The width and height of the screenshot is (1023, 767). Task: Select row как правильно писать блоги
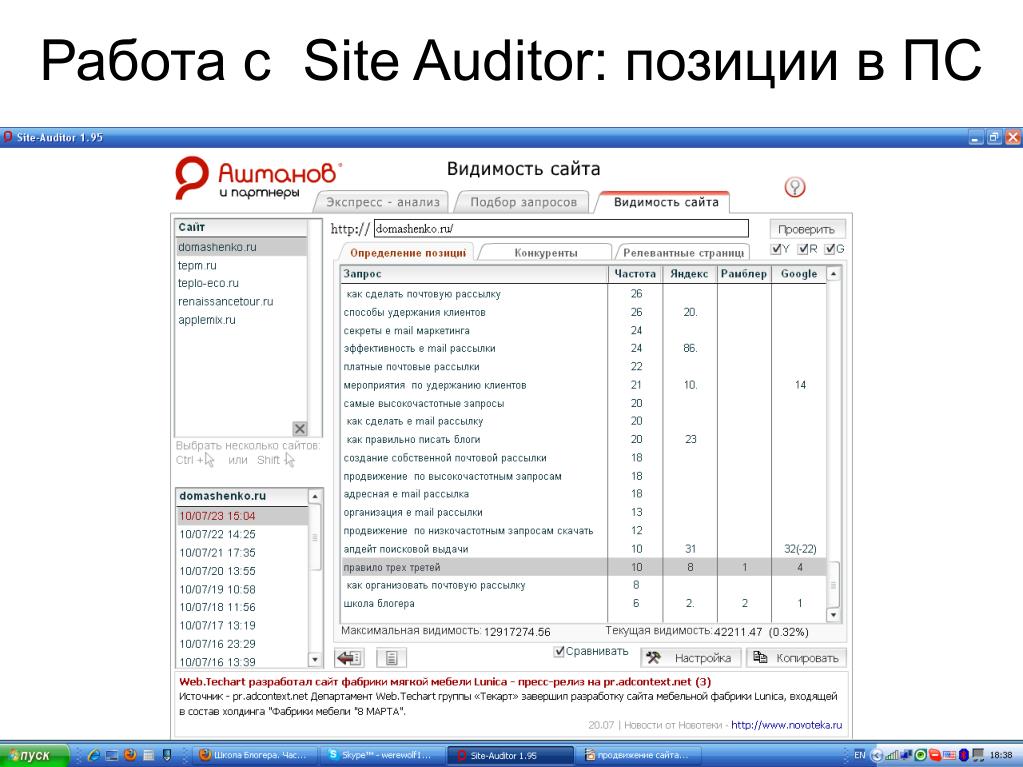(x=583, y=440)
